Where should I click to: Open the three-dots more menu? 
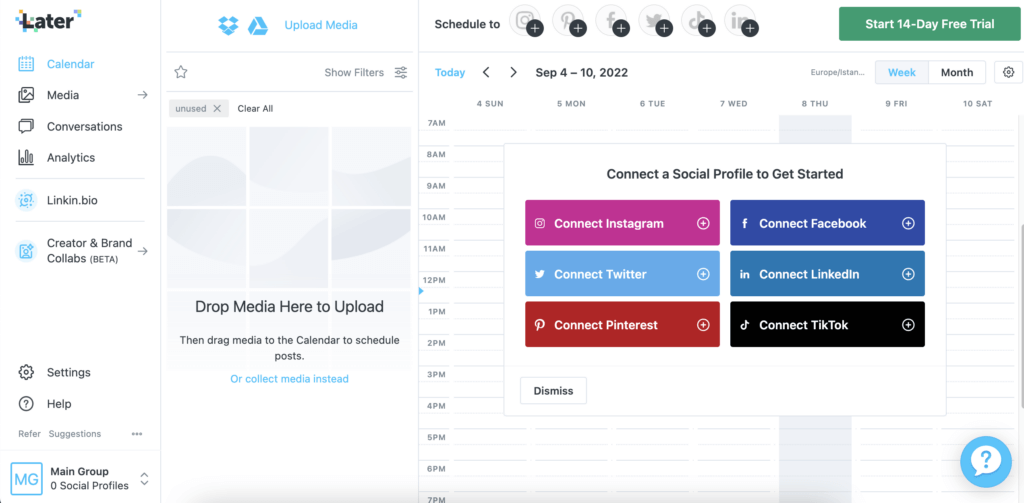pyautogui.click(x=136, y=434)
